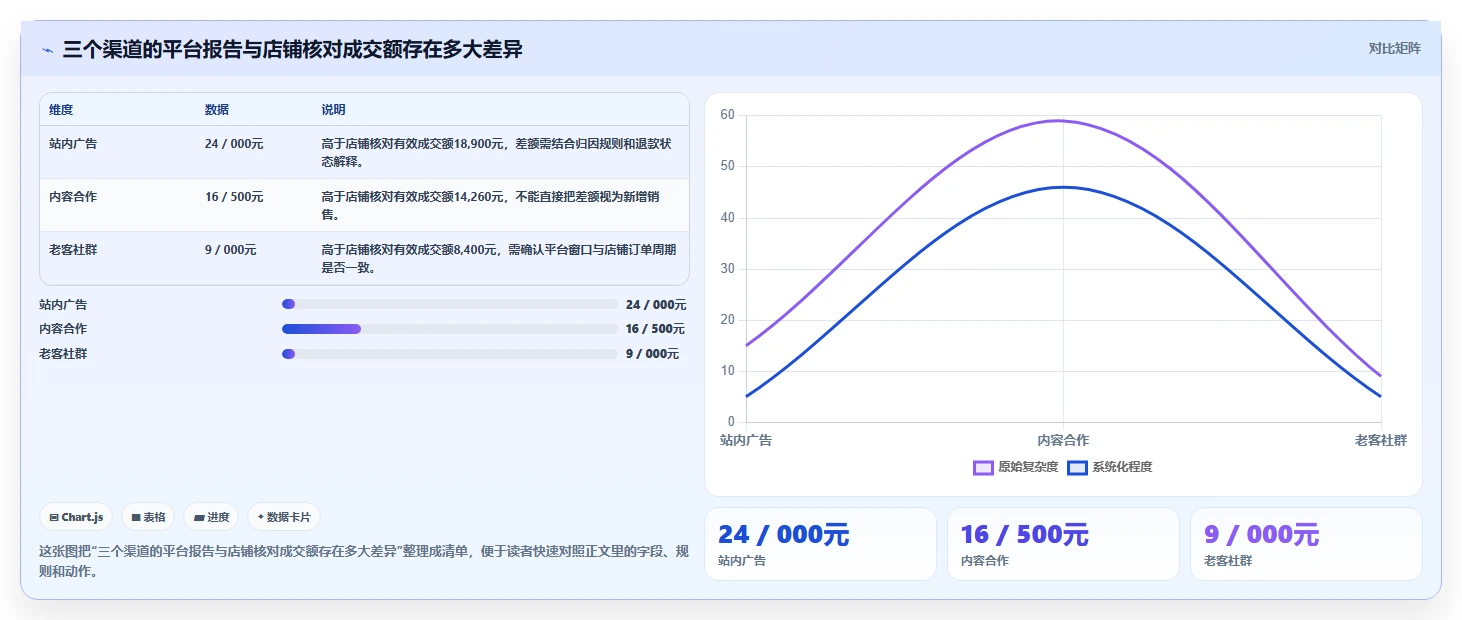1462x620 pixels.
Task: Click the 24 / 000元 value beside the progress bar
Action: point(656,304)
